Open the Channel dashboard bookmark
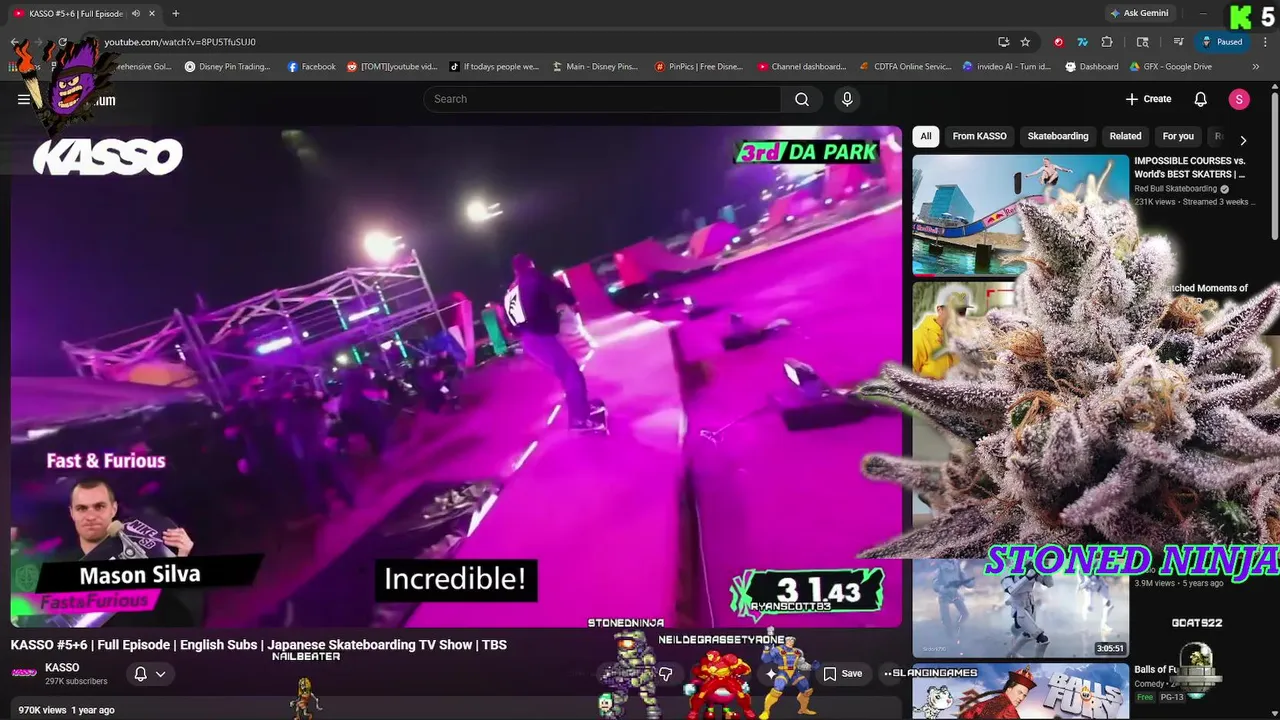The image size is (1280, 720). click(802, 67)
